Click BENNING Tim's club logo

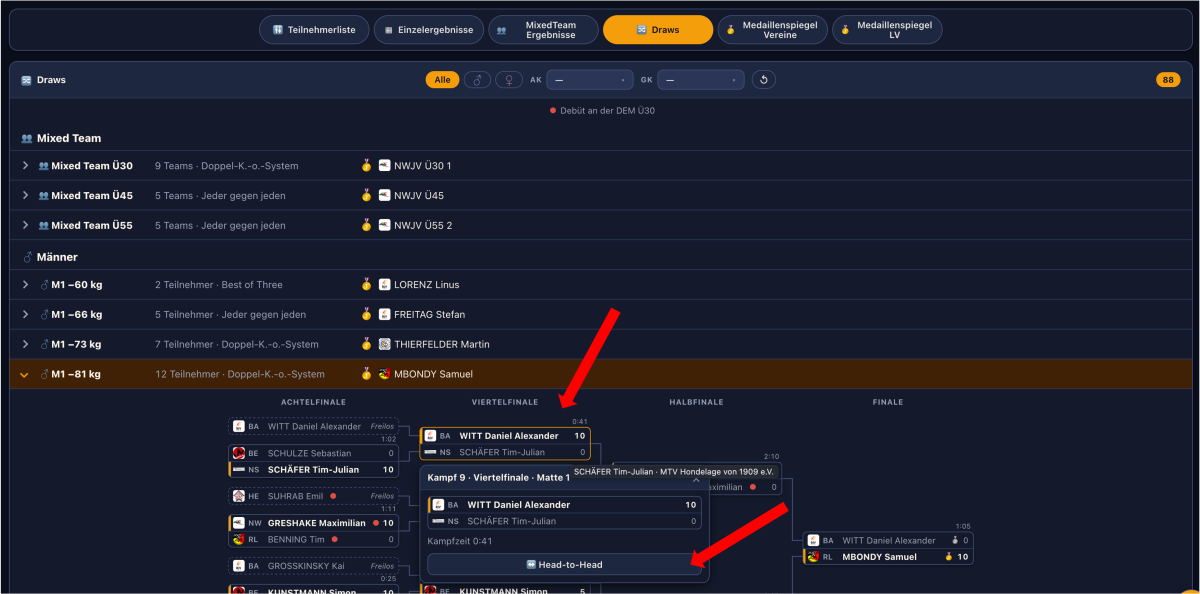239,539
